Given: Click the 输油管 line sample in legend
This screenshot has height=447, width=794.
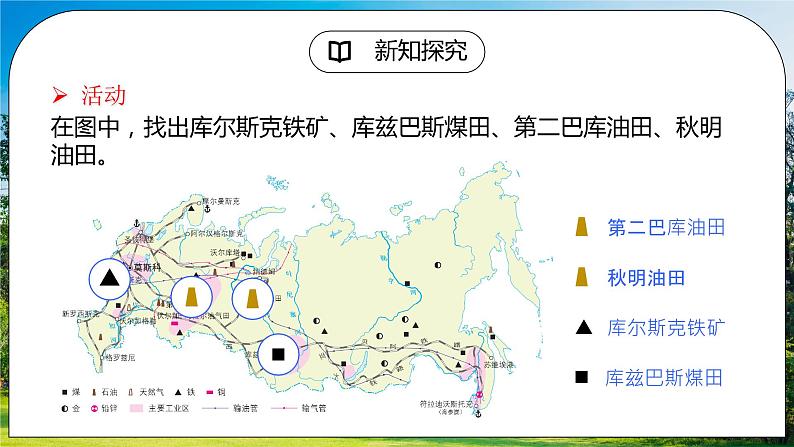Looking at the screenshot, I should coord(215,409).
